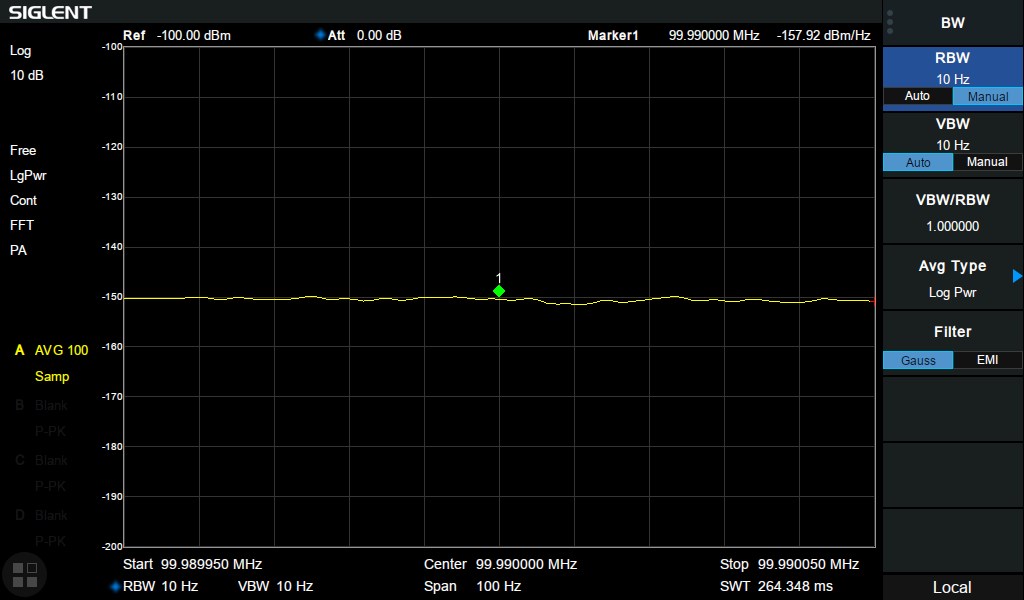This screenshot has height=600, width=1024.
Task: Click the red indicator at trace end
Action: tap(873, 300)
